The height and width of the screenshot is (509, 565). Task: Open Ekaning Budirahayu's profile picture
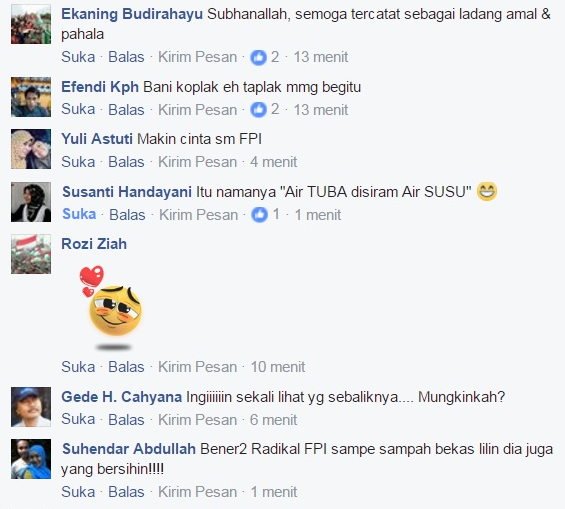[31, 24]
